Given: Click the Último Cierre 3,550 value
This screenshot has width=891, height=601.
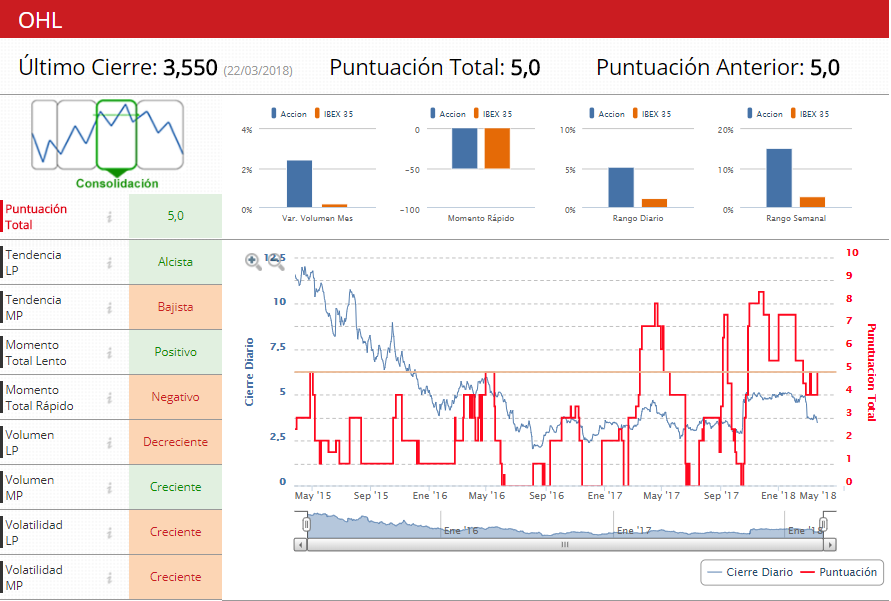Looking at the screenshot, I should [x=190, y=68].
